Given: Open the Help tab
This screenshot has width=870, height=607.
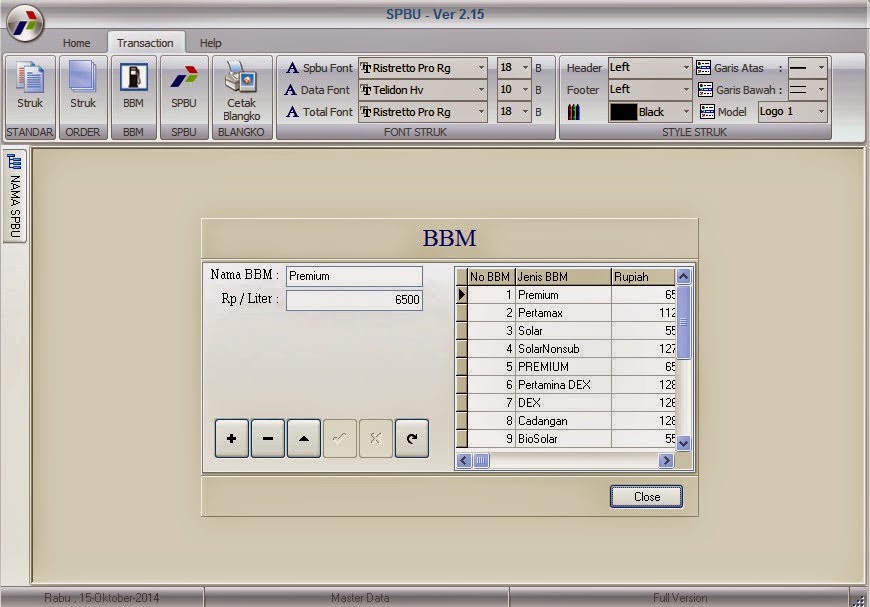Looking at the screenshot, I should tap(210, 43).
